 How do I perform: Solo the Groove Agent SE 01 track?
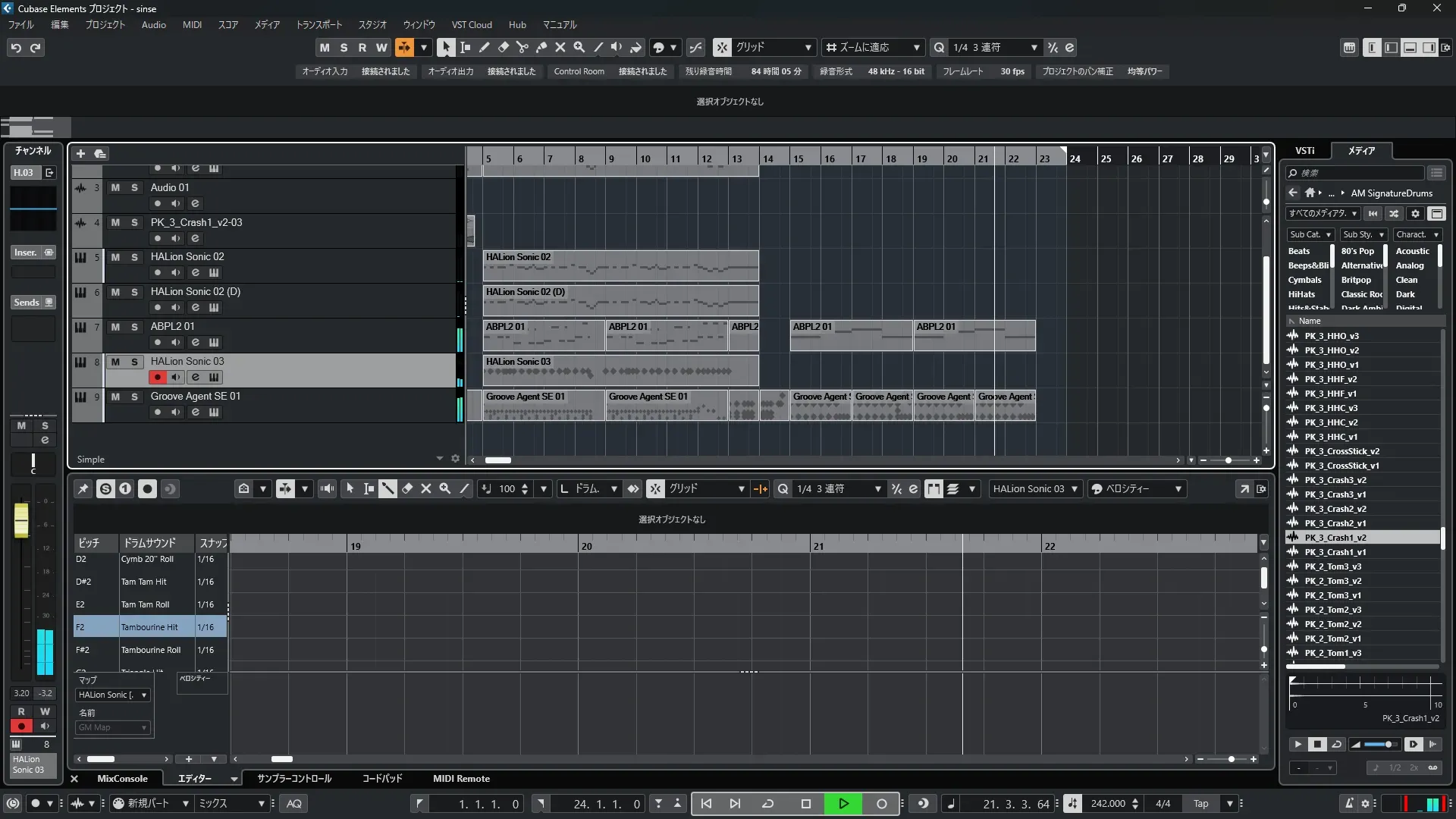coord(134,397)
